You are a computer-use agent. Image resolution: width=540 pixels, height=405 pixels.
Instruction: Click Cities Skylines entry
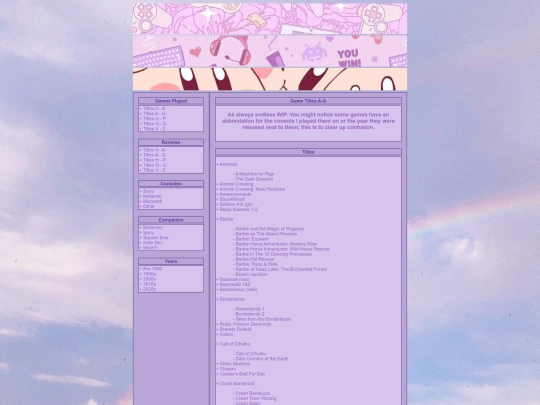click(235, 364)
